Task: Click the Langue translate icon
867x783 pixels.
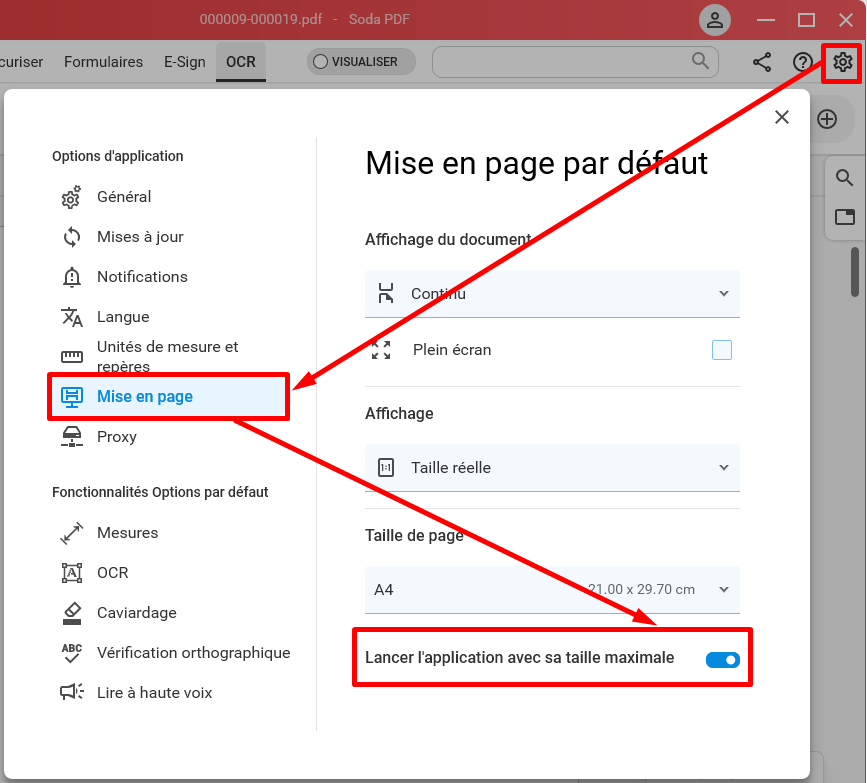Action: point(71,317)
